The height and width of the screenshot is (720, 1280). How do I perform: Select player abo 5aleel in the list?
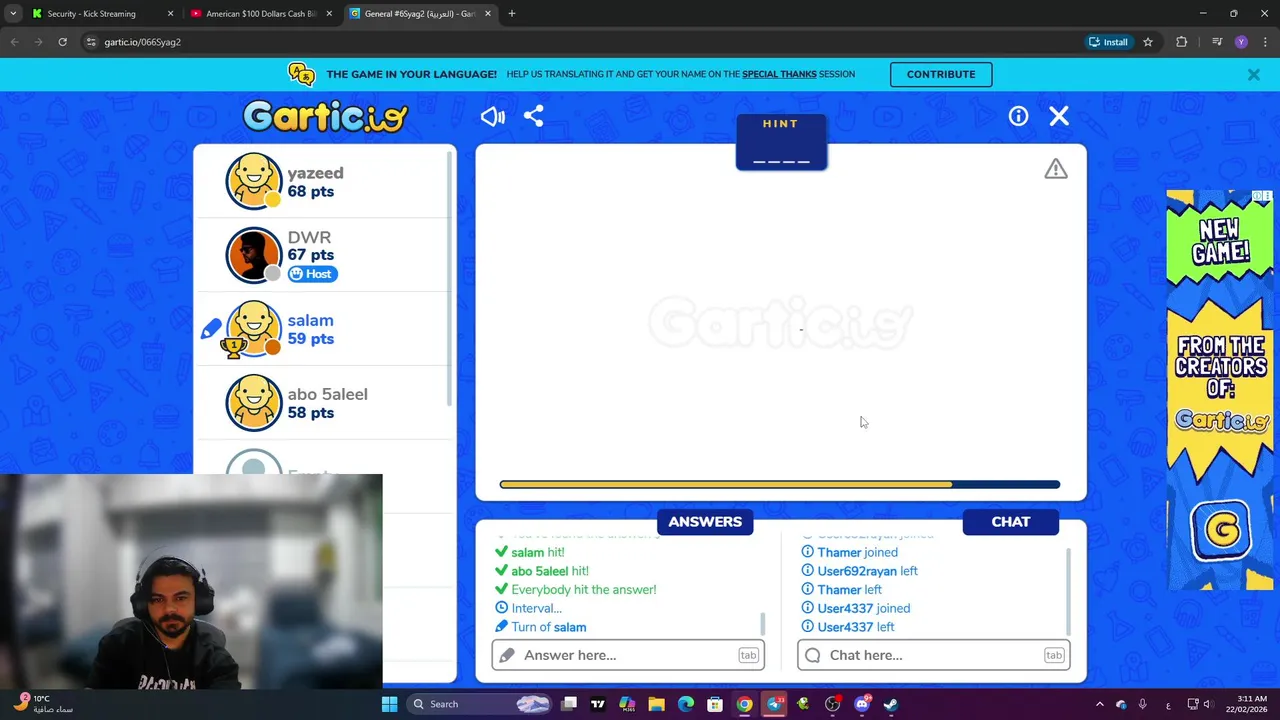(325, 403)
